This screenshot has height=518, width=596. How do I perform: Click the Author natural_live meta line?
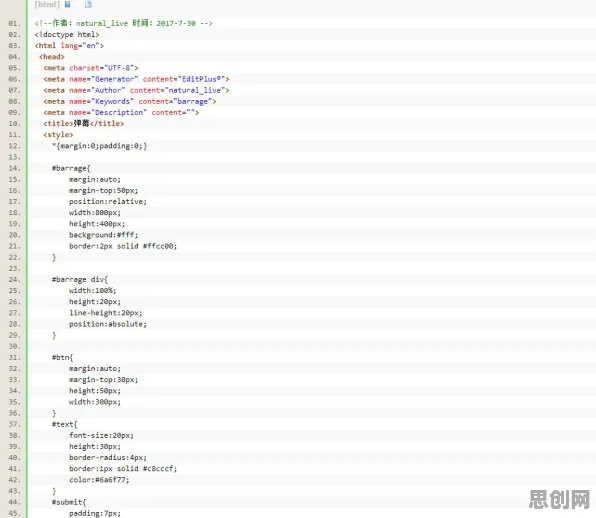point(136,90)
